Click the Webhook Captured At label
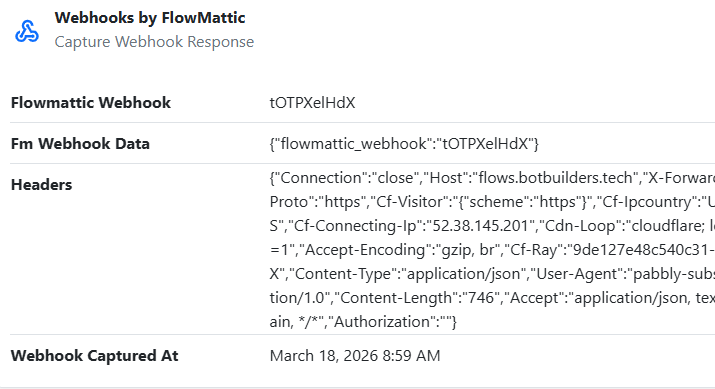 [94, 356]
